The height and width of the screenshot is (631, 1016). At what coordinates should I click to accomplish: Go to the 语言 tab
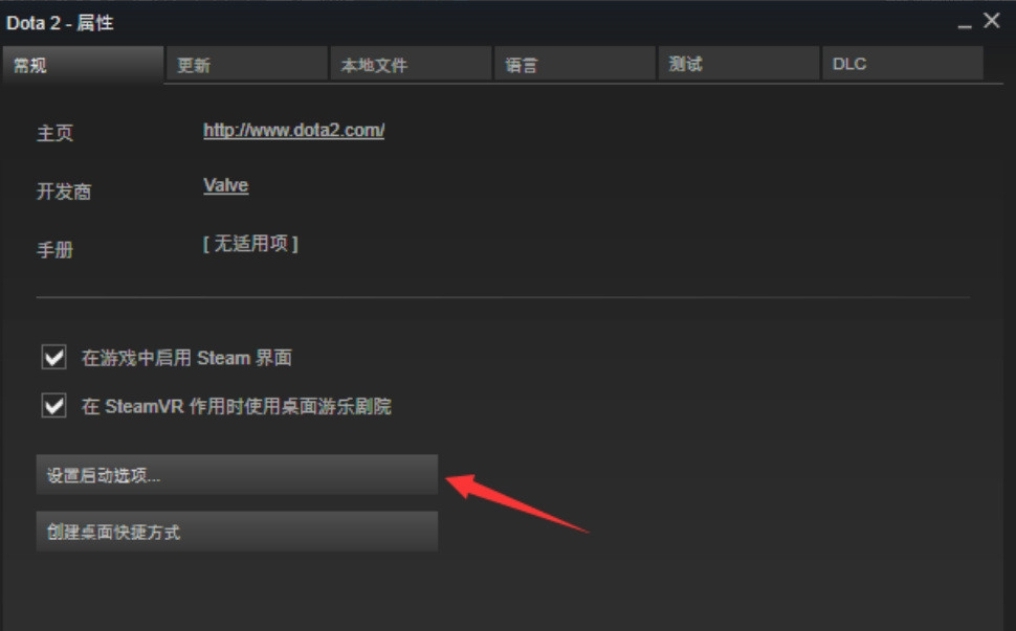574,64
